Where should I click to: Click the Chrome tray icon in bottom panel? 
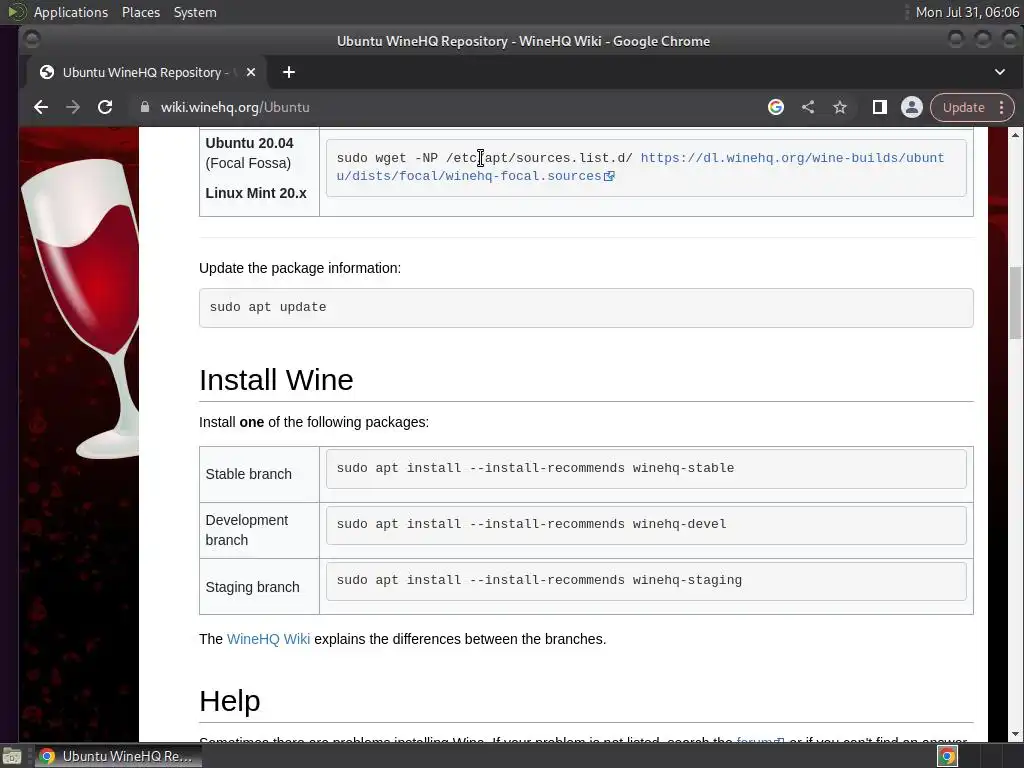point(947,756)
